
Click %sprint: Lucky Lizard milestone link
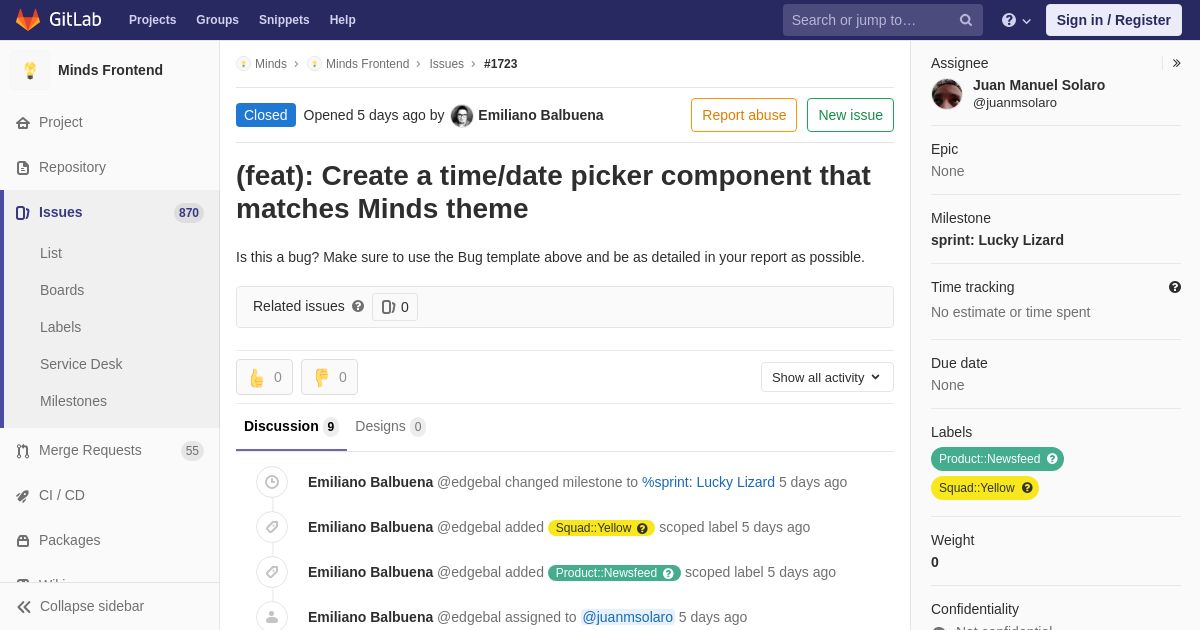tap(708, 482)
